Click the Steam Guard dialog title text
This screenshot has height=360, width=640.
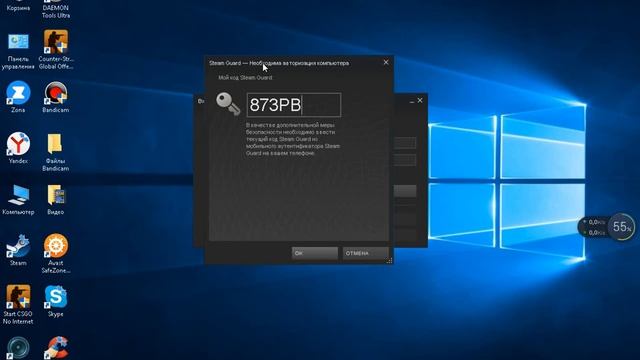click(279, 63)
